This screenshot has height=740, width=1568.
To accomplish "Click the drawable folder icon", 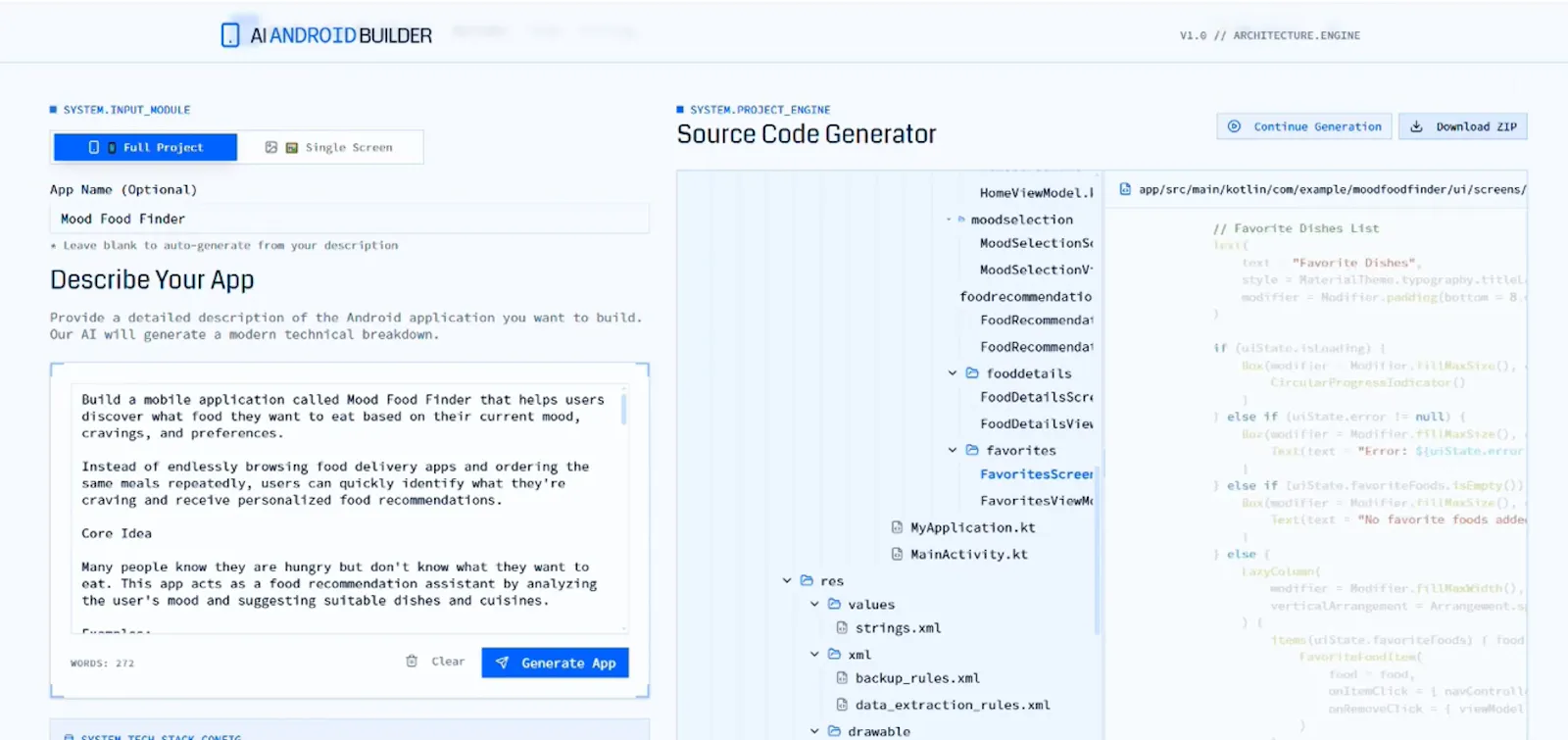I will click(x=834, y=731).
